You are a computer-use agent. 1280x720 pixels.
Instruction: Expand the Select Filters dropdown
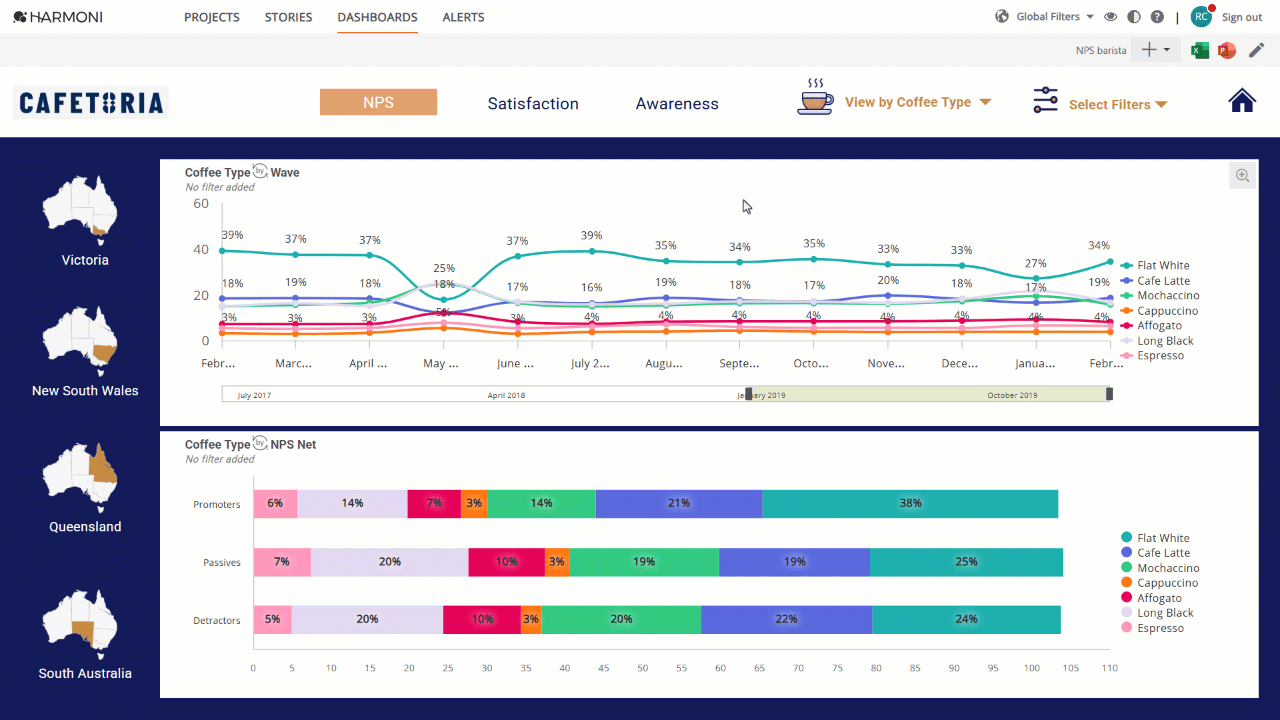1118,104
